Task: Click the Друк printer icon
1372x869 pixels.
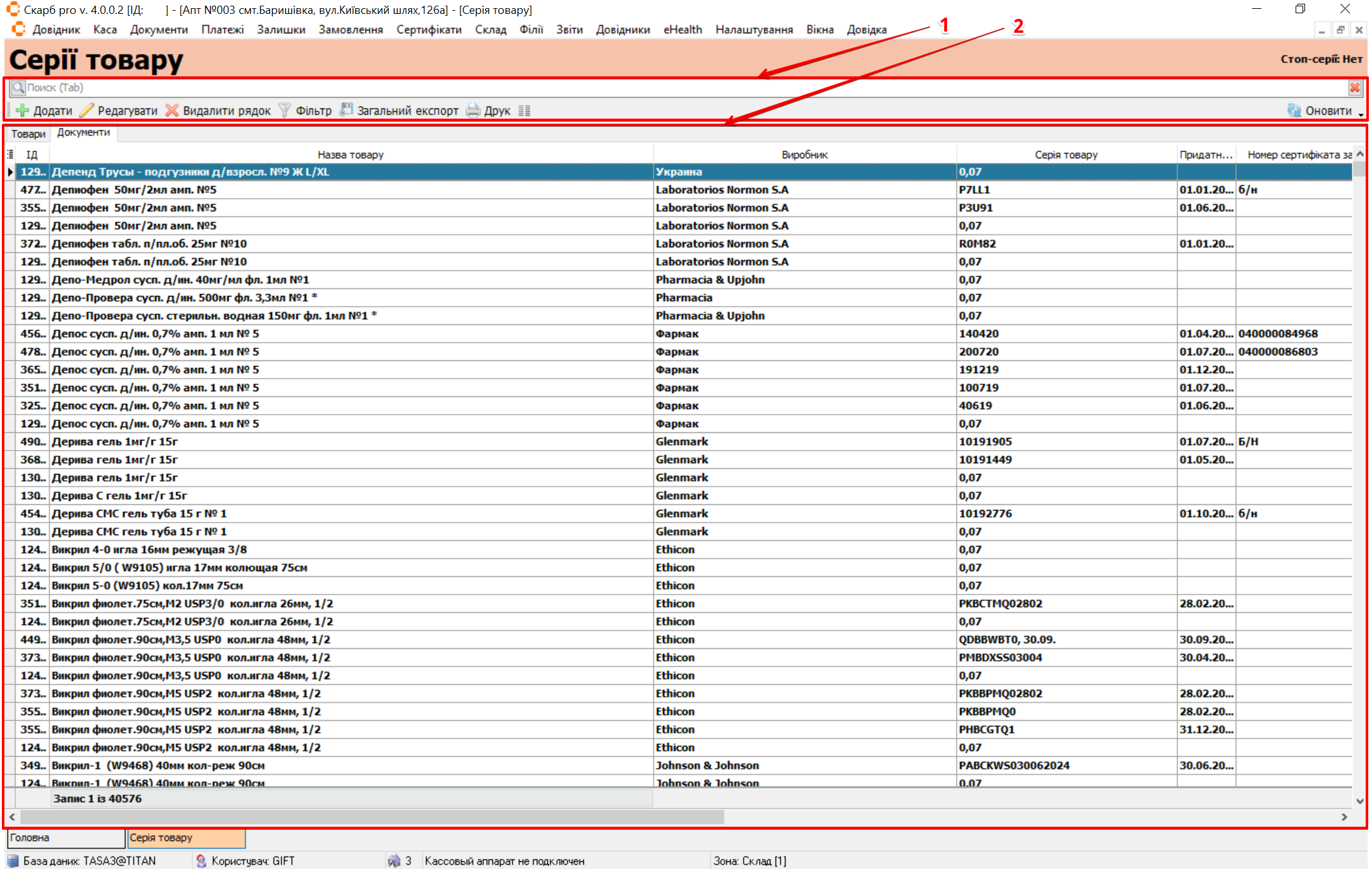Action: [473, 110]
